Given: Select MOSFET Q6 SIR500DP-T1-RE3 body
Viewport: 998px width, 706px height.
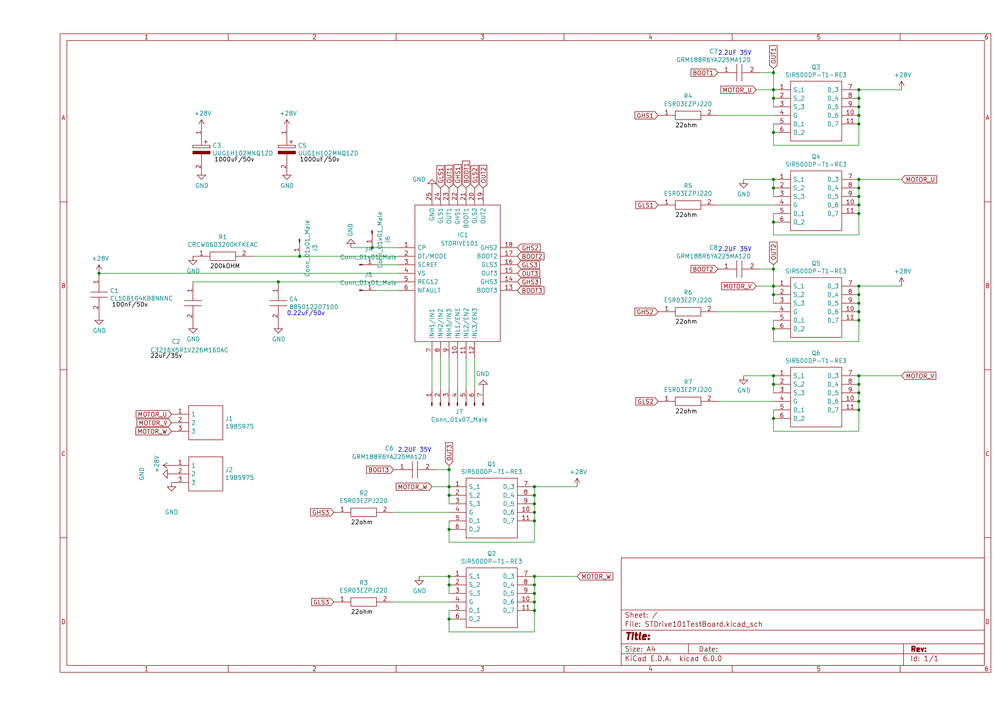Looking at the screenshot, I should click(x=816, y=397).
